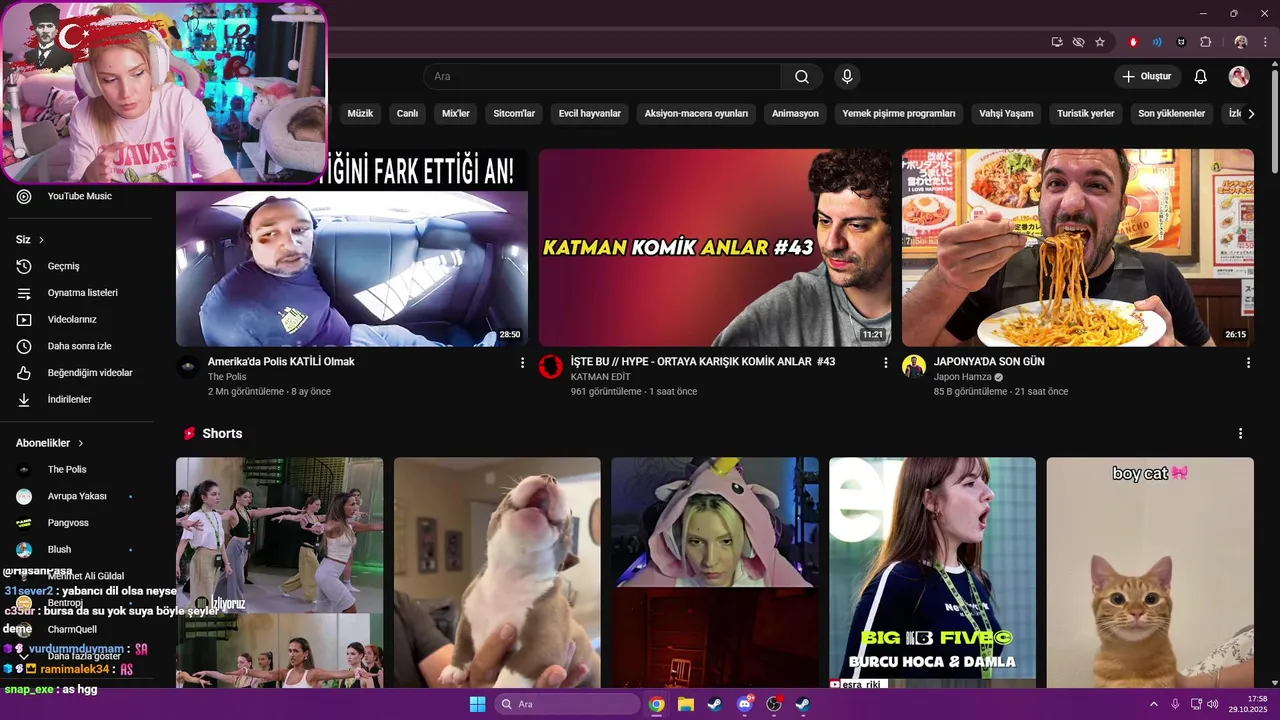This screenshot has height=720, width=1280.
Task: Open Discord from the taskbar
Action: click(x=744, y=704)
